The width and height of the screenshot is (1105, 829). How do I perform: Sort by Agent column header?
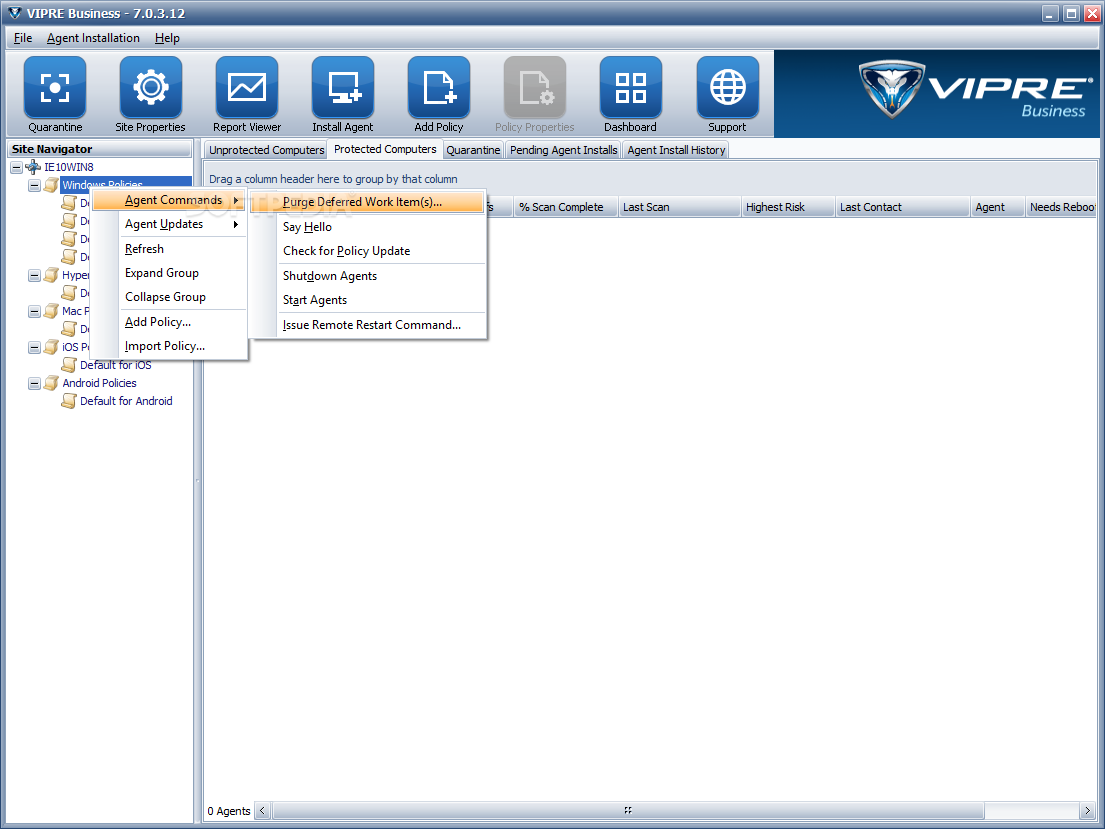click(x=997, y=207)
